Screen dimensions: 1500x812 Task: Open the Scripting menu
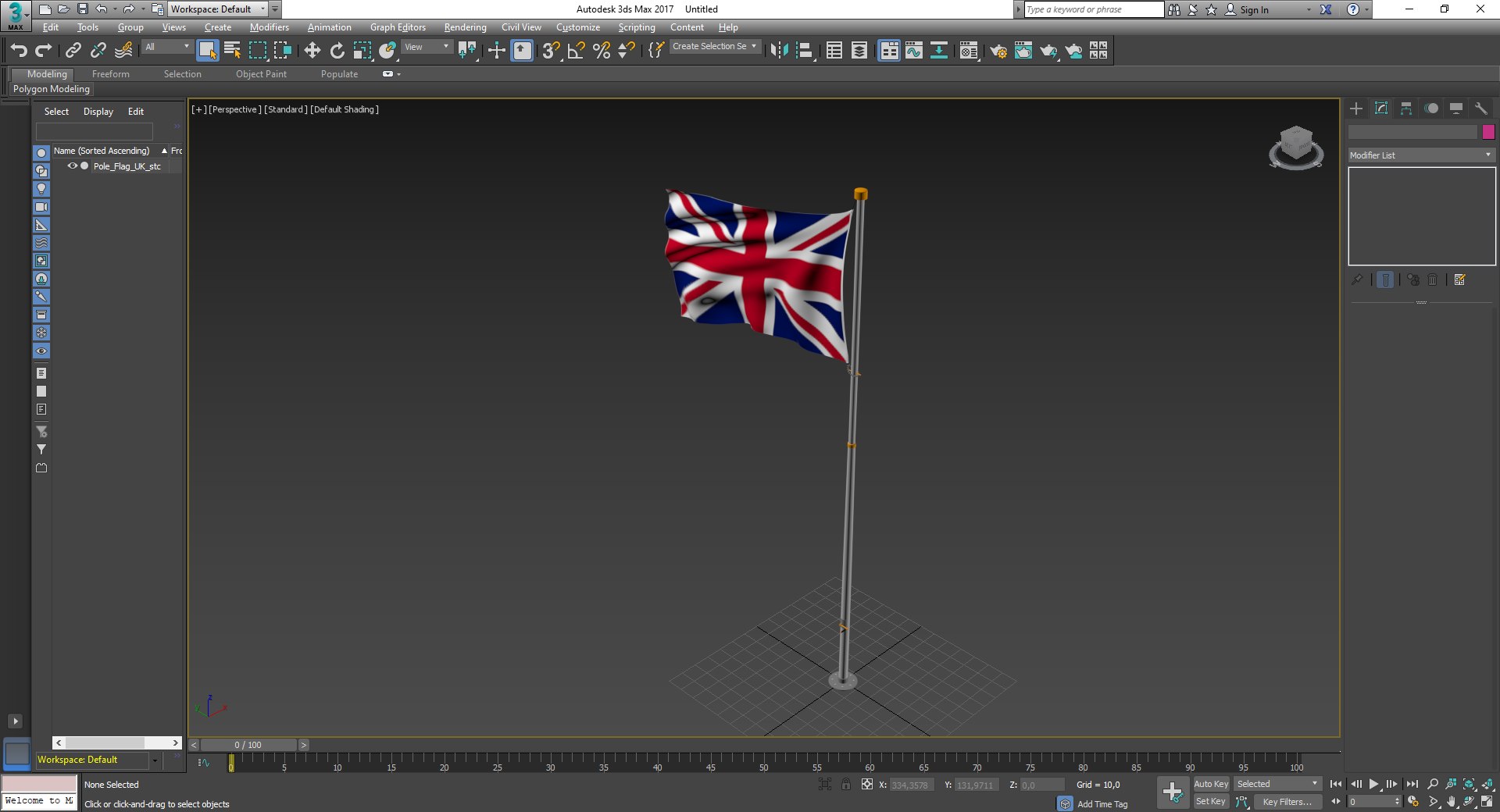(637, 27)
